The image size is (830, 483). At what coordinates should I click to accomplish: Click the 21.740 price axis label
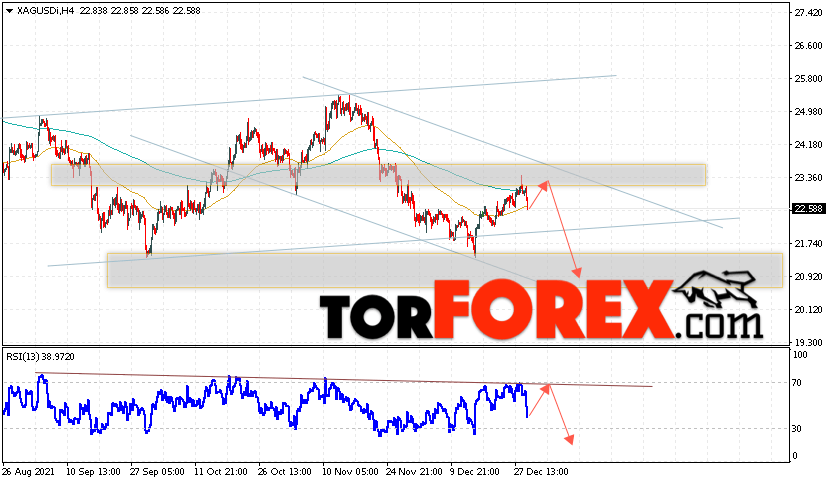click(x=808, y=244)
